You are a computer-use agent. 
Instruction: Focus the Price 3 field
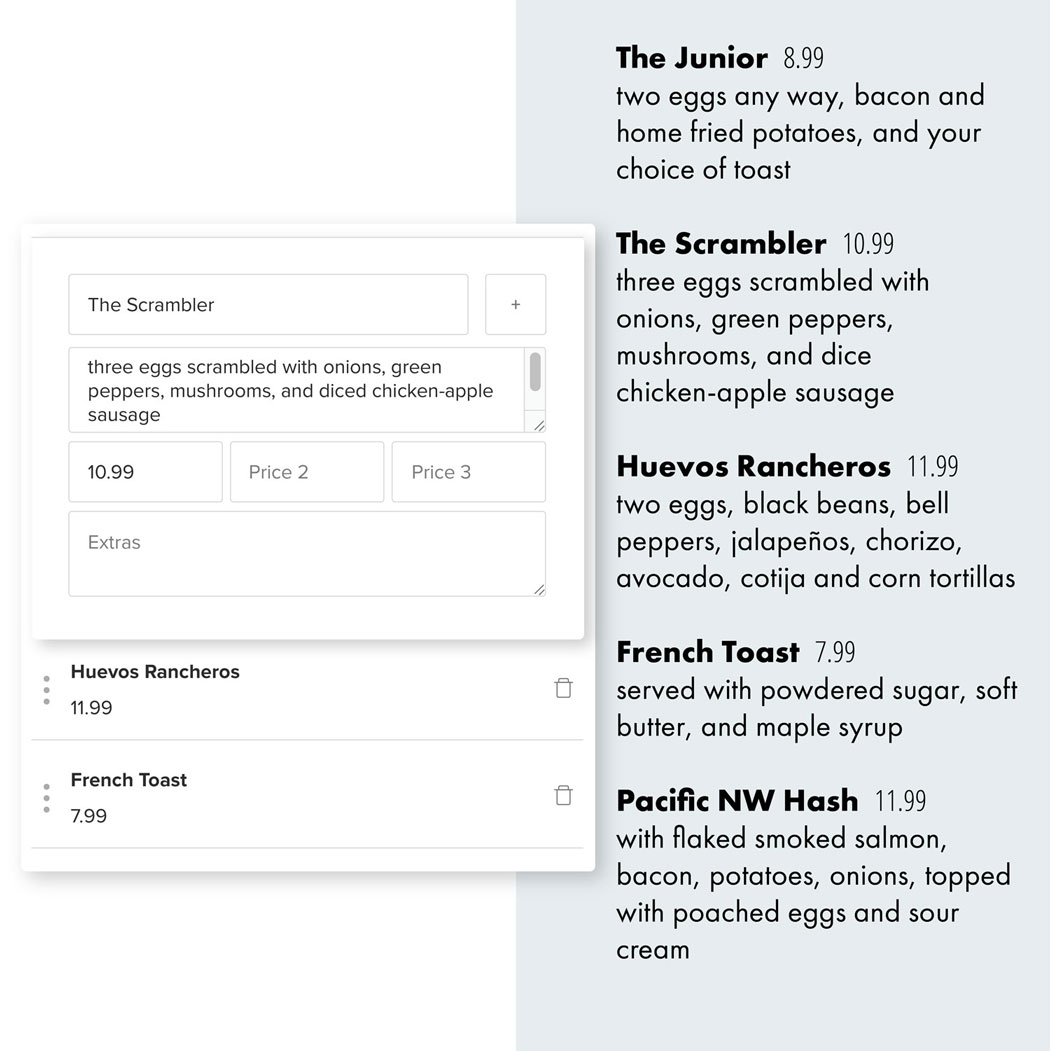tap(468, 472)
